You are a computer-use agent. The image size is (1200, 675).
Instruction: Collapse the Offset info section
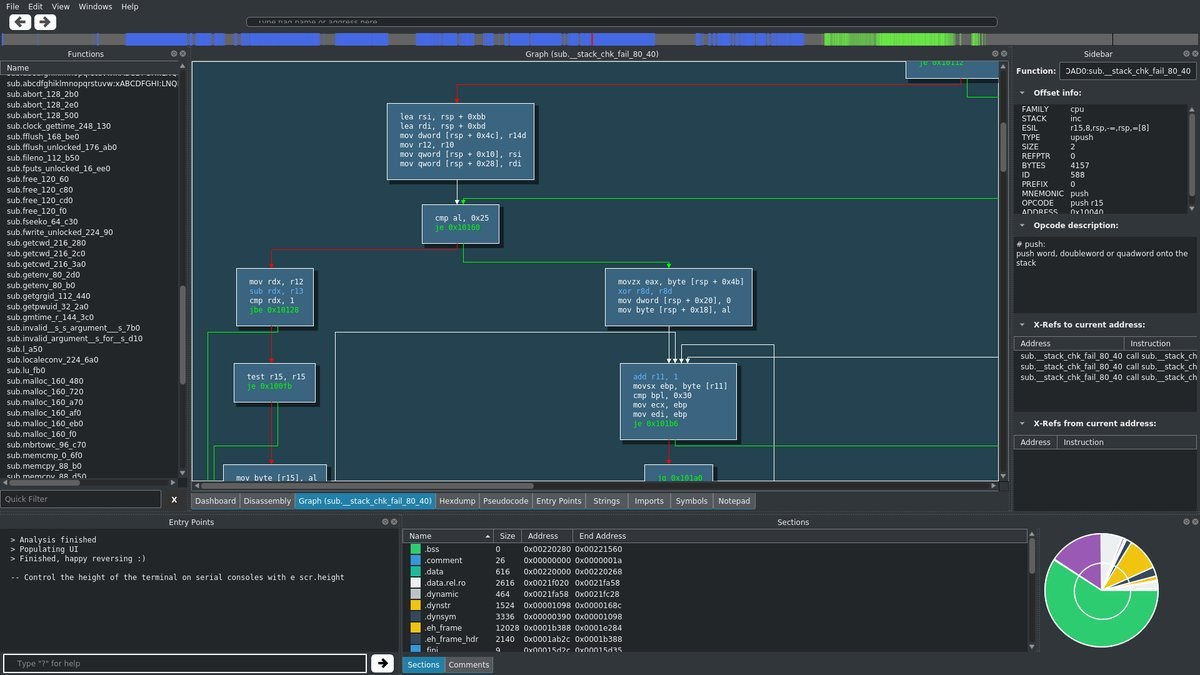1022,93
